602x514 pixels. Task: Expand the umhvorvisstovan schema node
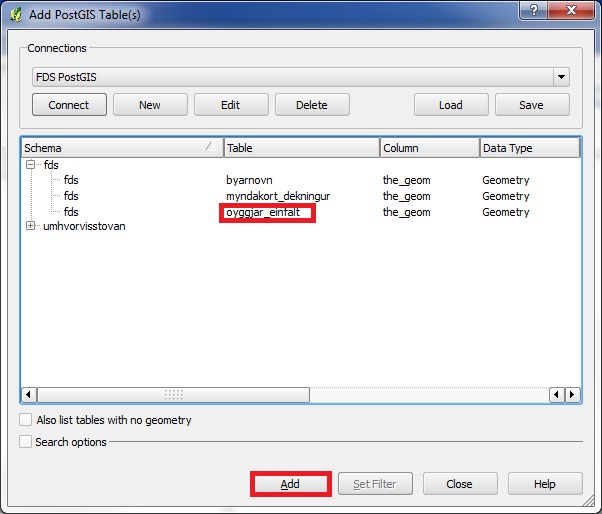pos(30,226)
